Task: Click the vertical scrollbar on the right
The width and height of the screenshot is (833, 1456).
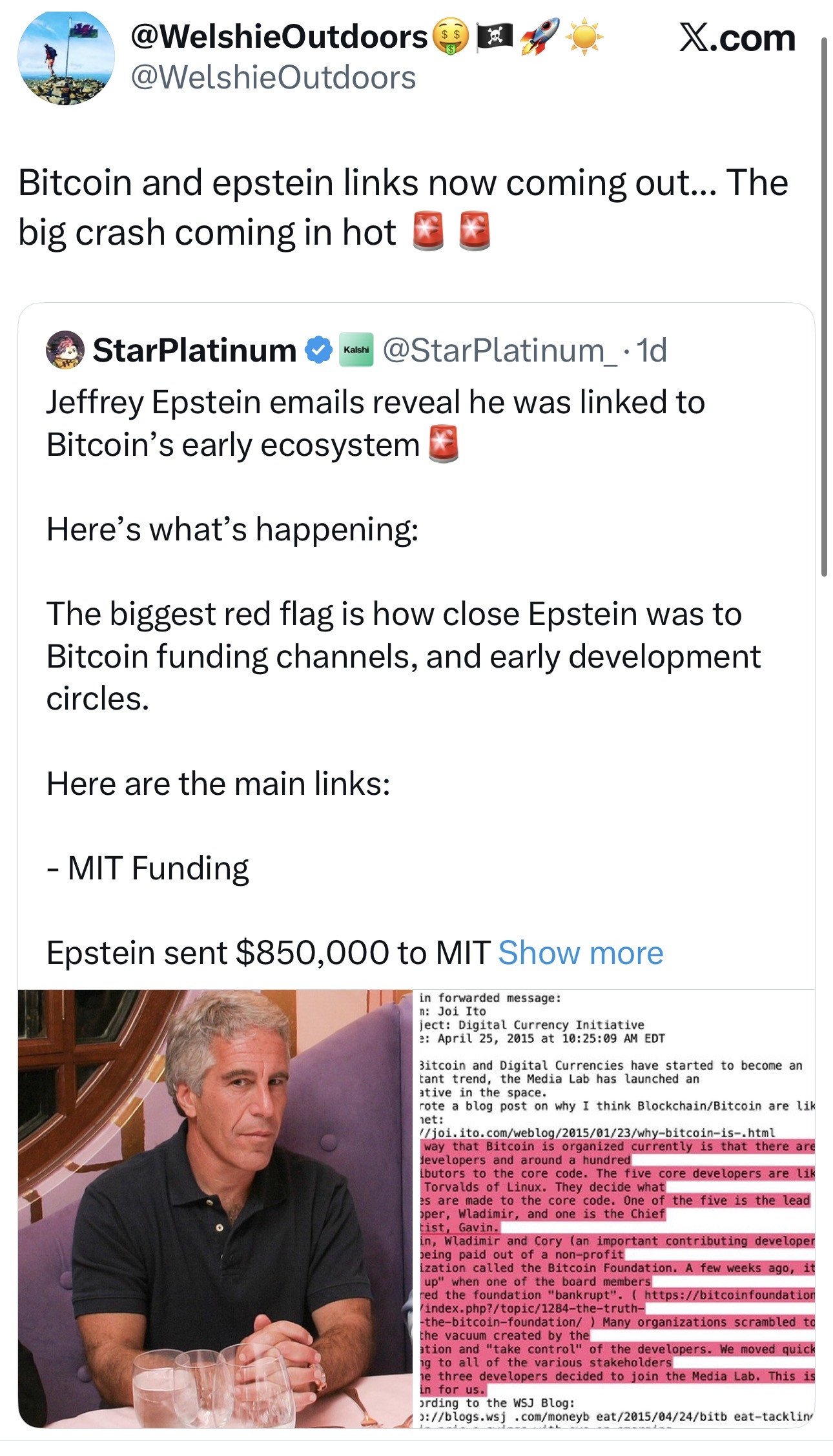Action: [824, 307]
